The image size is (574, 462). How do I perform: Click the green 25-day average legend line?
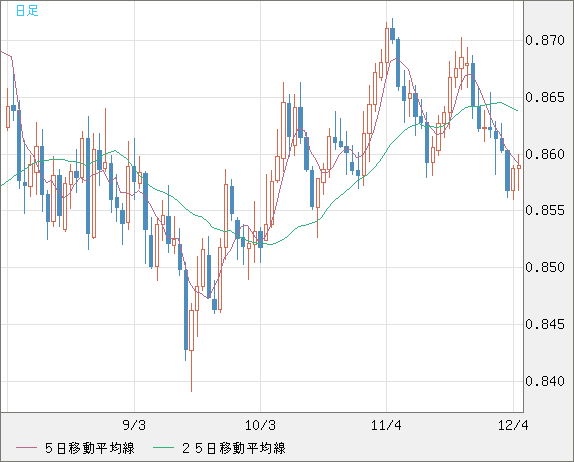pos(163,448)
